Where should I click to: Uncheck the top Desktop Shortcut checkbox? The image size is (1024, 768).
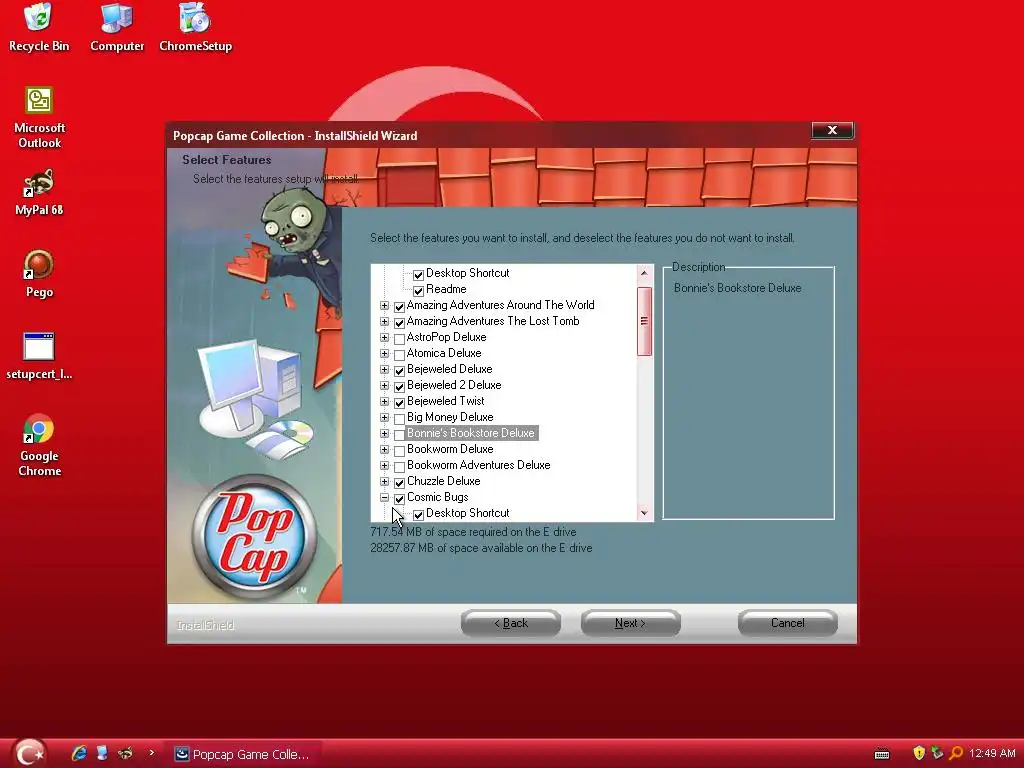coord(419,274)
